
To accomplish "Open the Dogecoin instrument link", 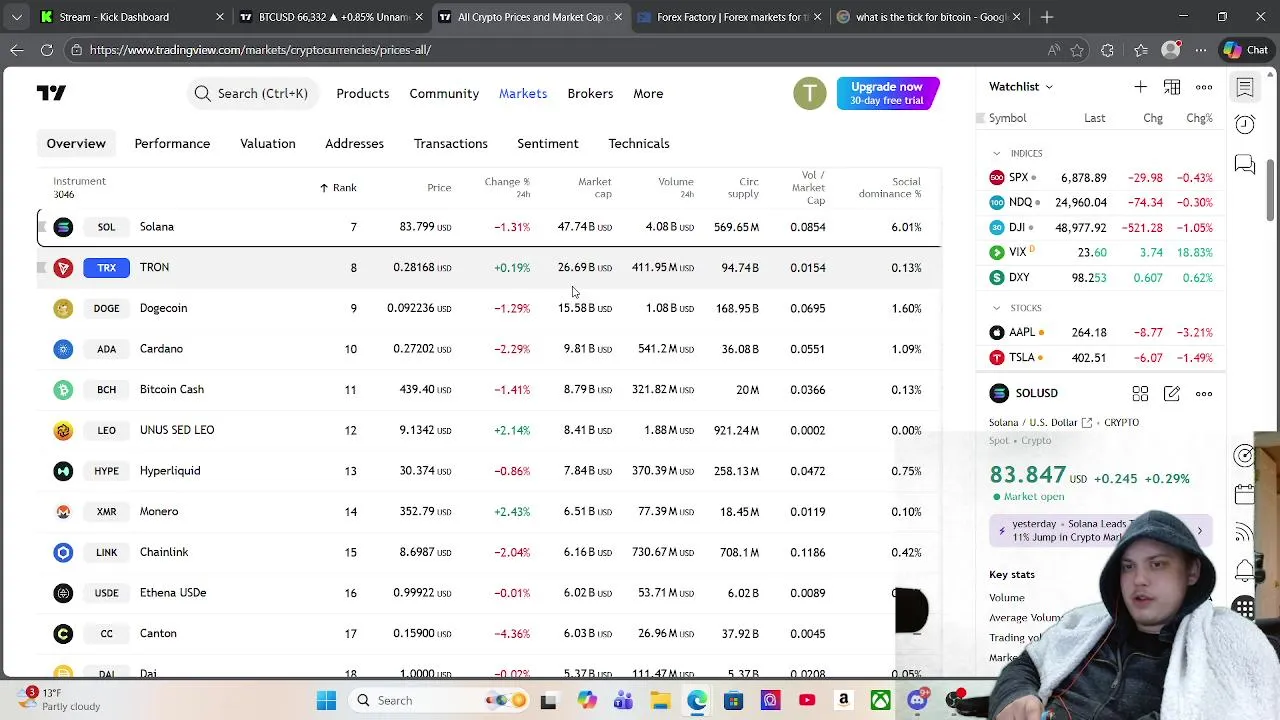I will [x=163, y=308].
